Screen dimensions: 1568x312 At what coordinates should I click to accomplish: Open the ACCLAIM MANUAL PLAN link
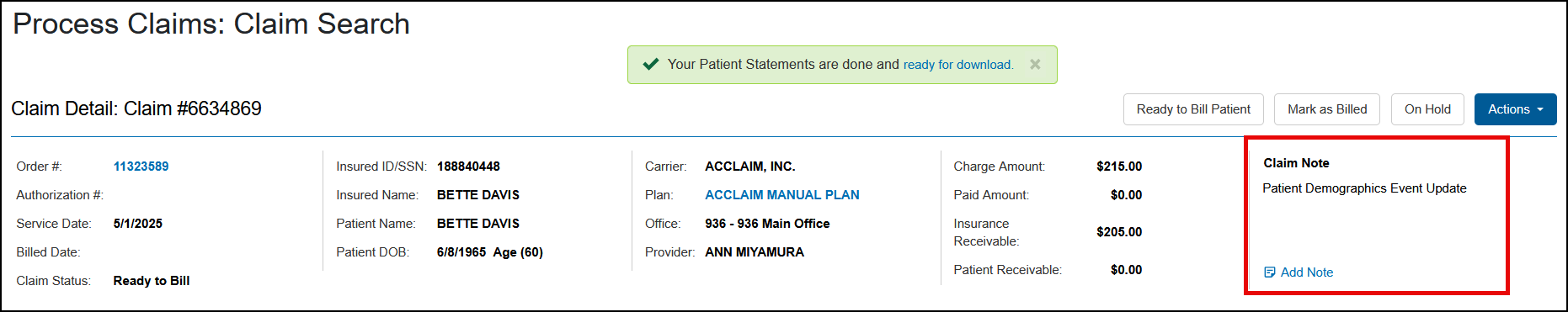(782, 195)
